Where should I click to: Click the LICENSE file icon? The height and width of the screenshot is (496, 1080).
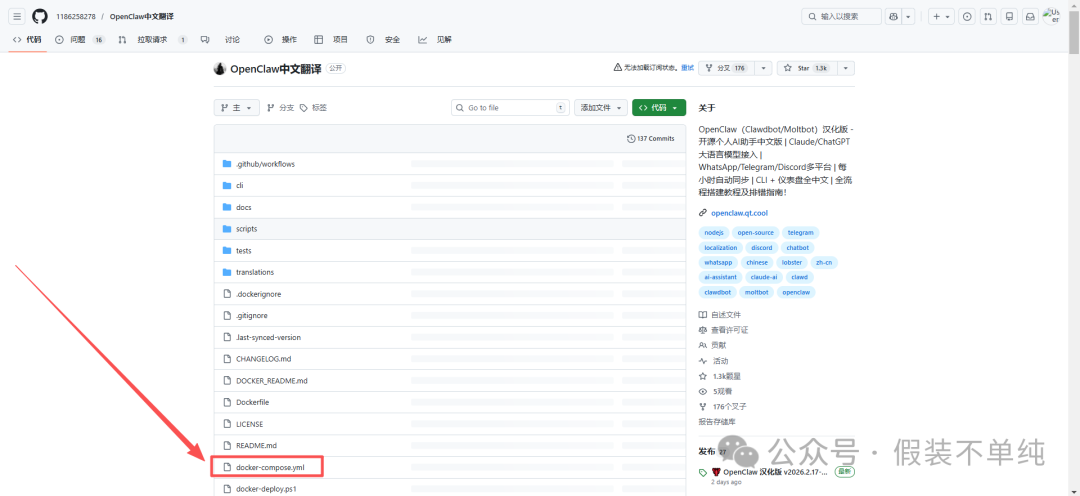[x=227, y=424]
